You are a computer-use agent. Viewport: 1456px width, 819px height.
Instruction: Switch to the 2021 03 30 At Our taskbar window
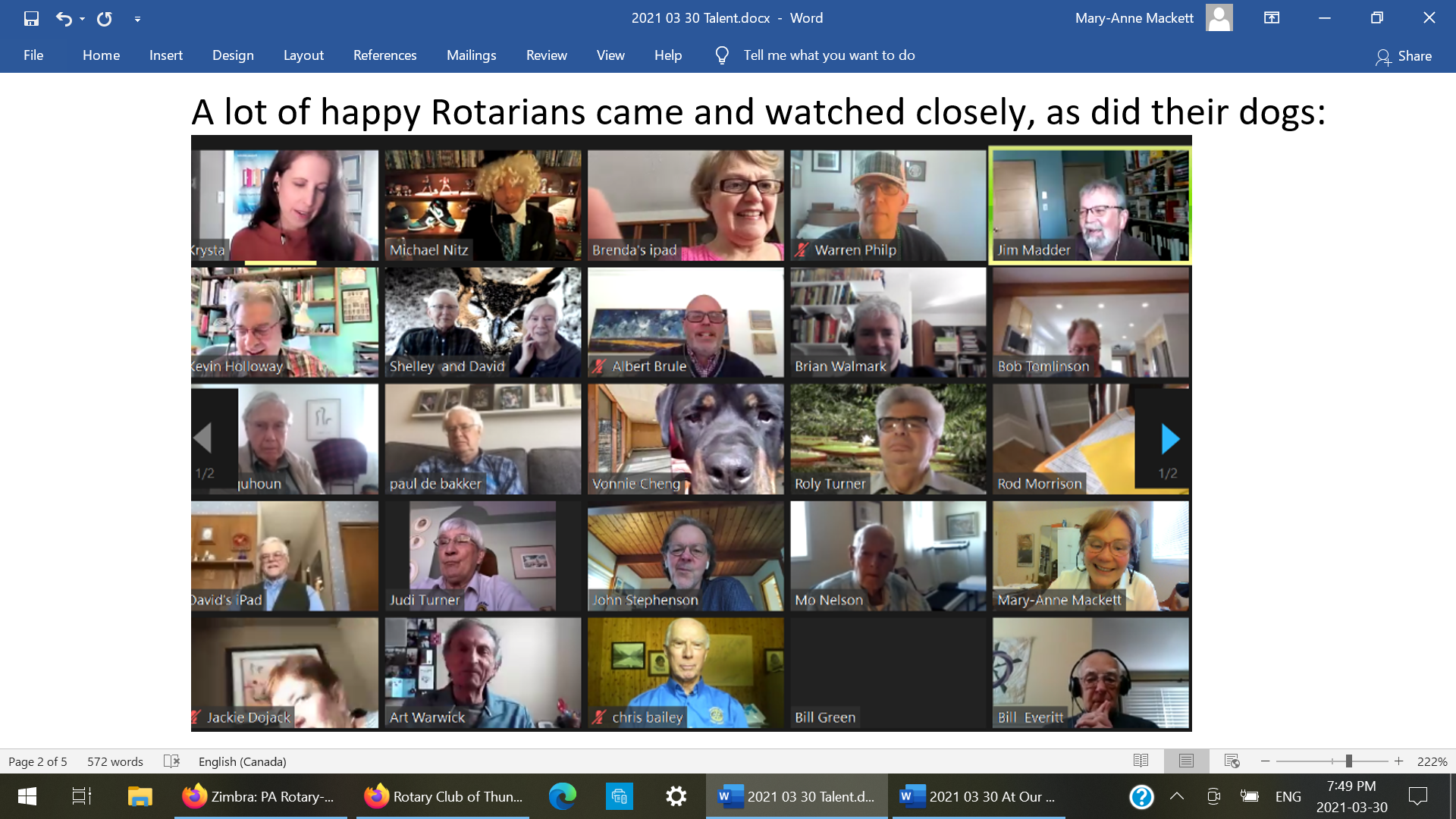tap(978, 796)
